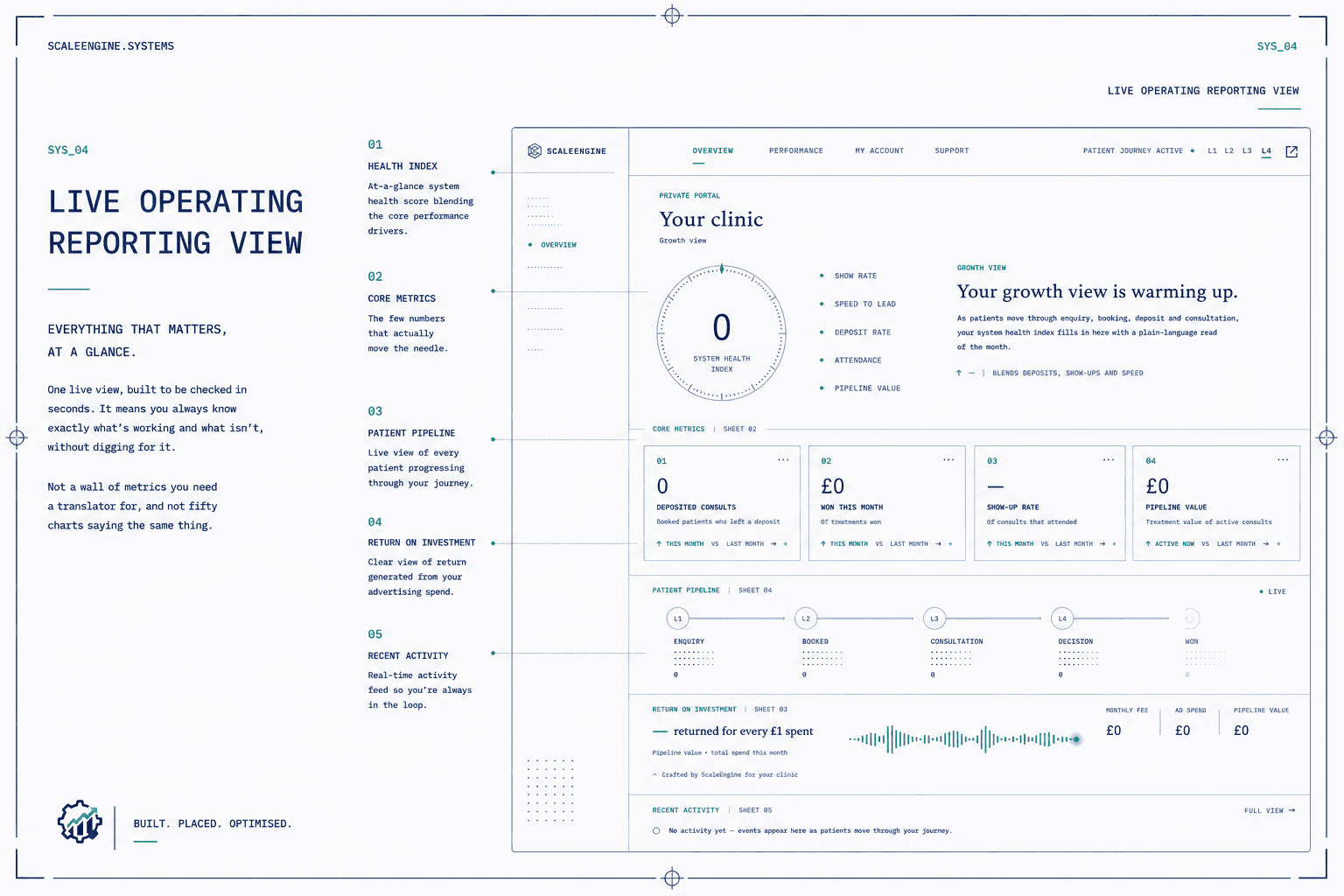Click the Your clinic heading

click(711, 220)
